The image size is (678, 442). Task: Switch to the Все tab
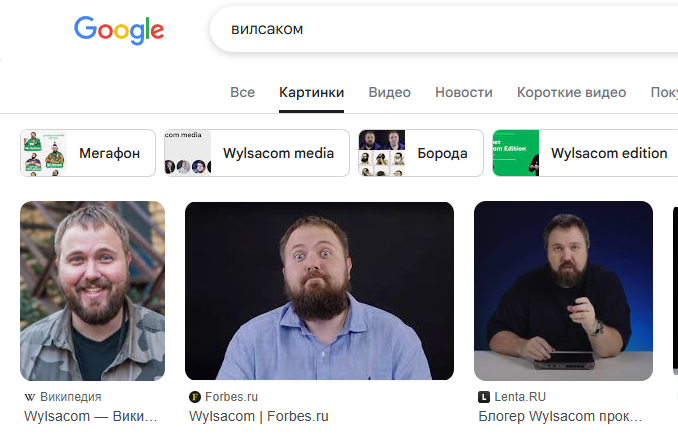click(243, 93)
